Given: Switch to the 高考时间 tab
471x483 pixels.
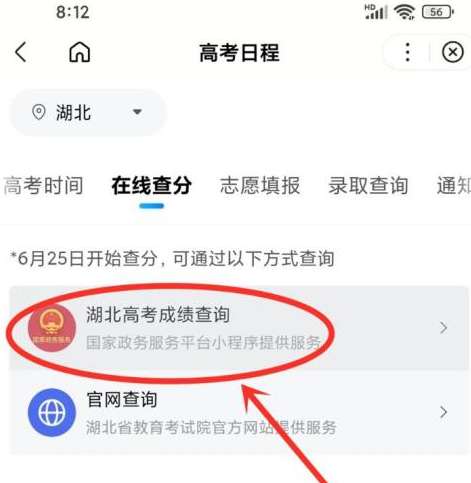Looking at the screenshot, I should [x=43, y=185].
